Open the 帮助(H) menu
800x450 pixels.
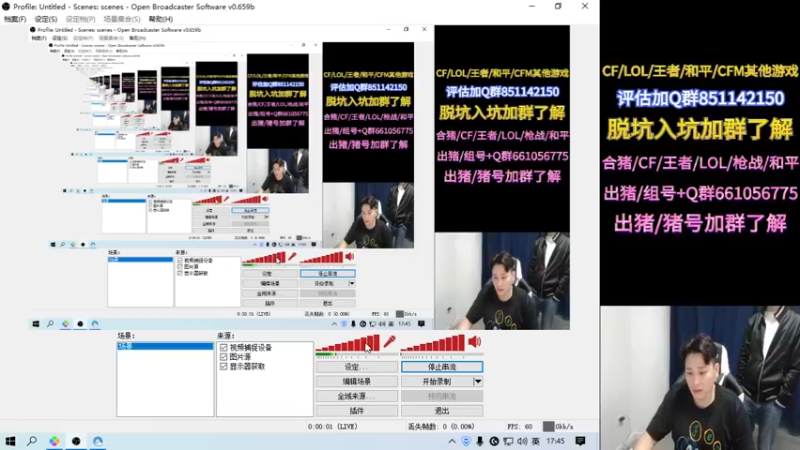[161, 19]
